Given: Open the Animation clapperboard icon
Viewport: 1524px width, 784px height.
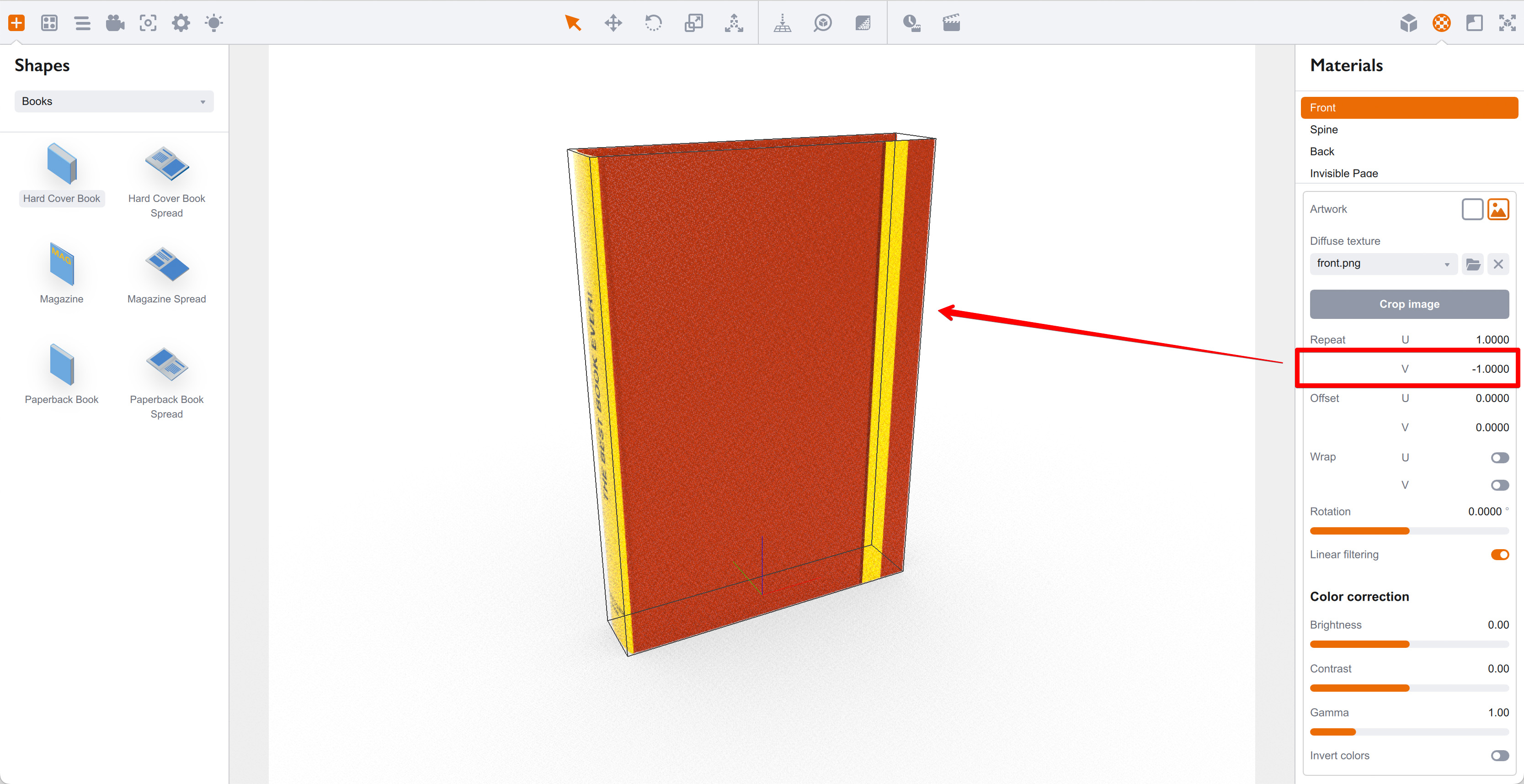Looking at the screenshot, I should pyautogui.click(x=951, y=22).
